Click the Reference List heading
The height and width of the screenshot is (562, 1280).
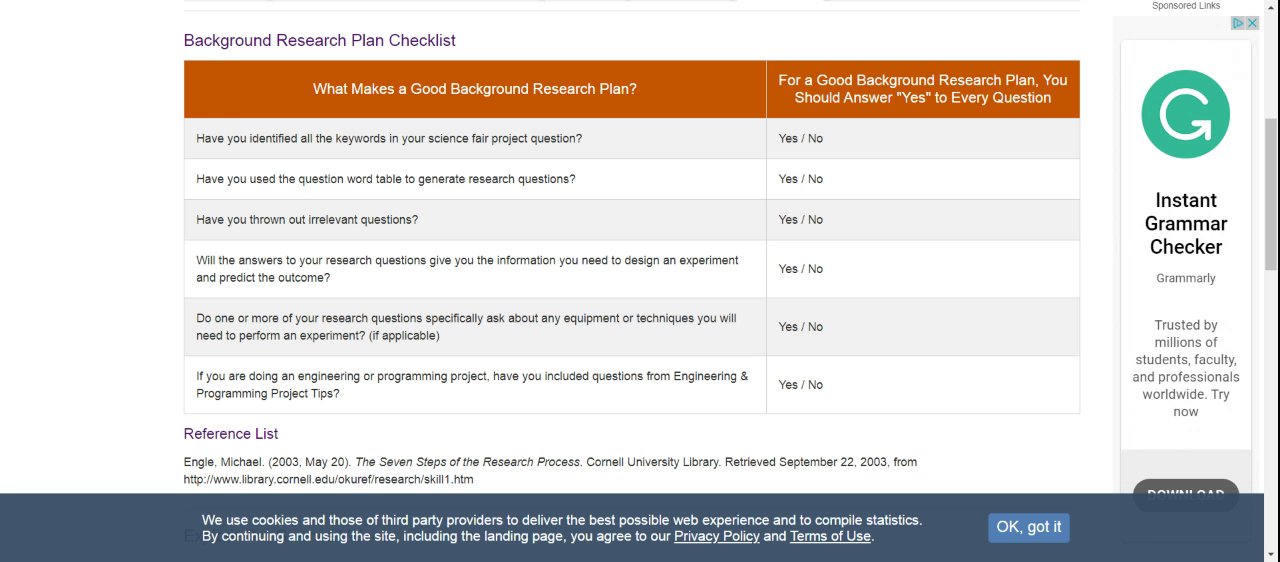click(x=231, y=433)
